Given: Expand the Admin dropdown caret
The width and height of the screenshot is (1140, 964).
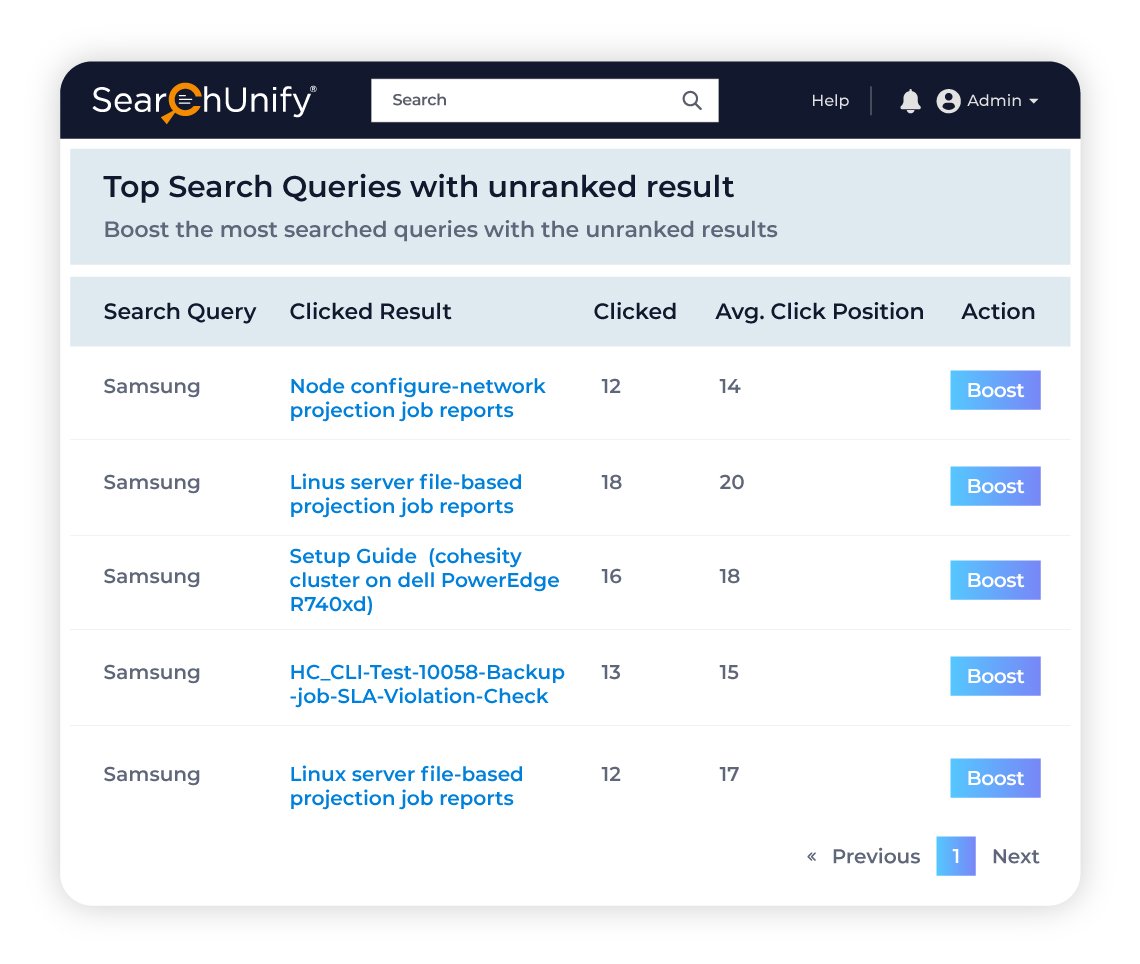Looking at the screenshot, I should point(1033,101).
